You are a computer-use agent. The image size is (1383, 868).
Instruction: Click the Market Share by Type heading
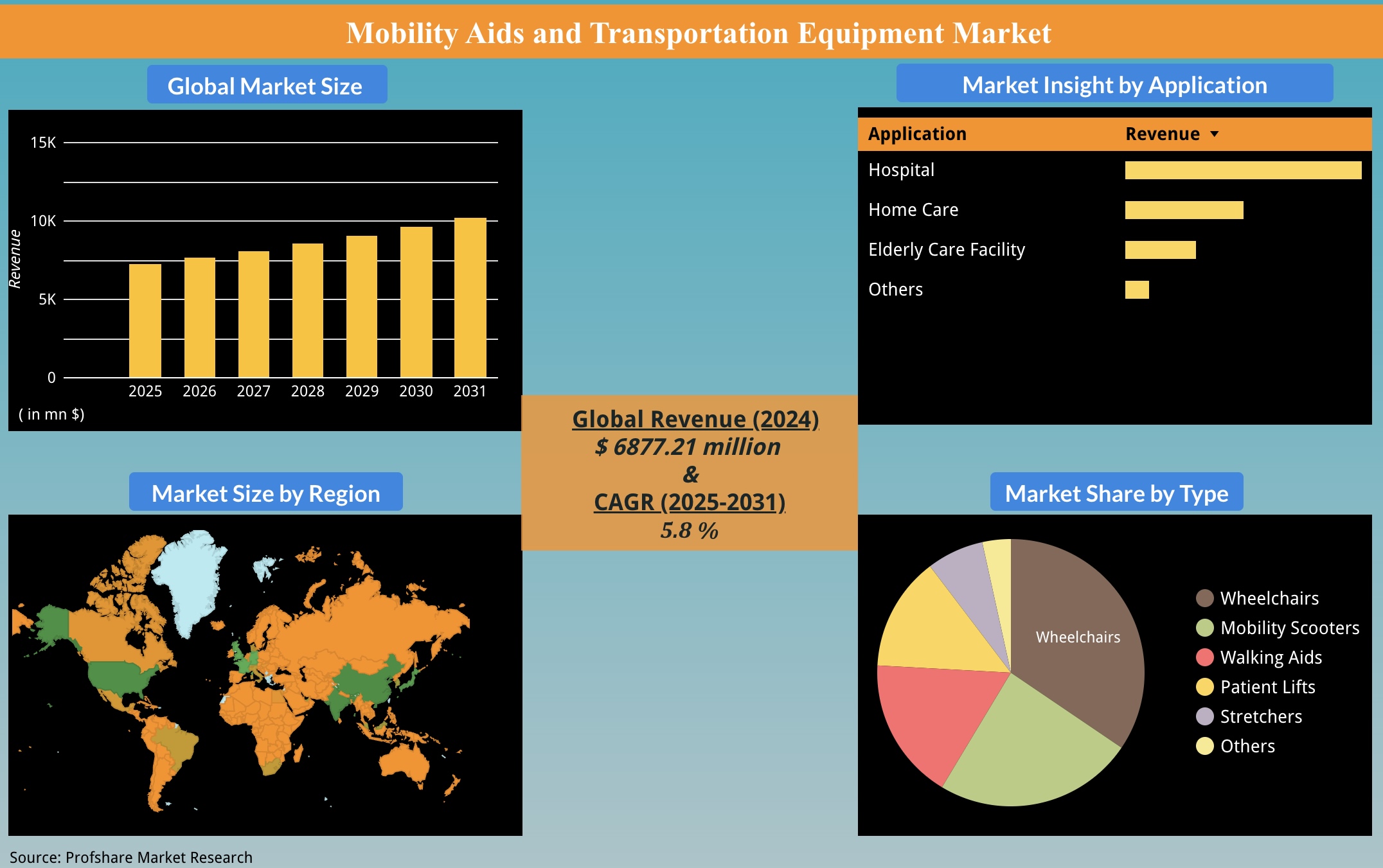(1116, 492)
